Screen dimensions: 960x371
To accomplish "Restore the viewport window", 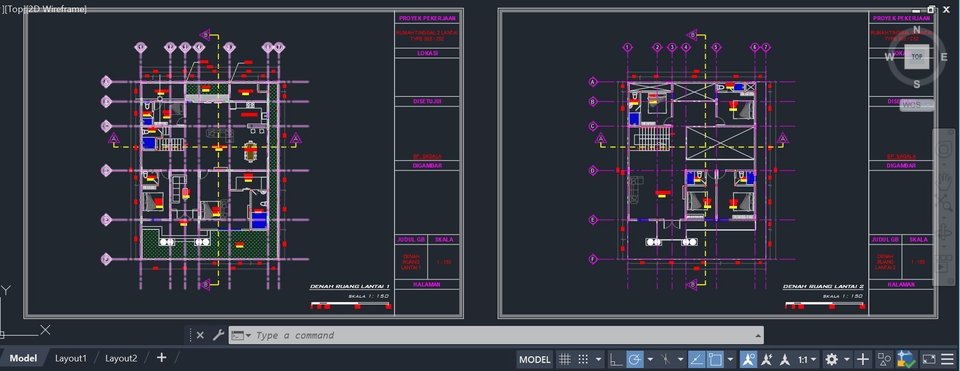I will (931, 9).
